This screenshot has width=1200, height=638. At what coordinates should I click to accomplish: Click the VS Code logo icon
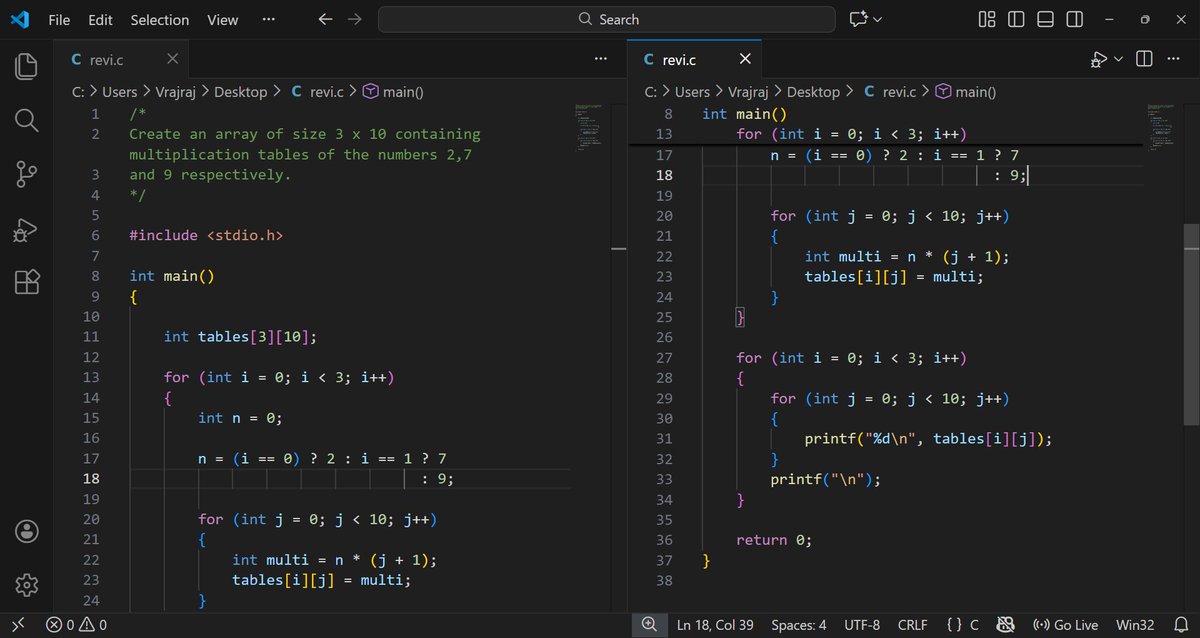(19, 19)
